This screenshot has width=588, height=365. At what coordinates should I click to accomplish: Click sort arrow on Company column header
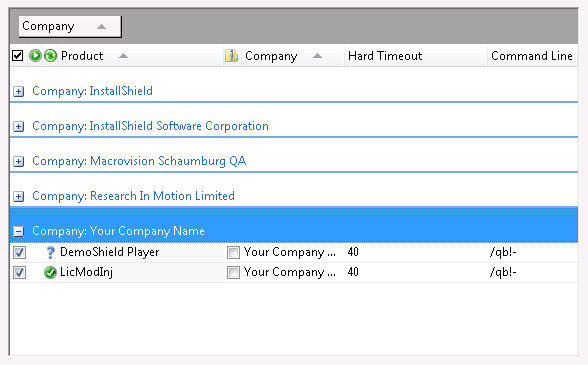pos(317,56)
